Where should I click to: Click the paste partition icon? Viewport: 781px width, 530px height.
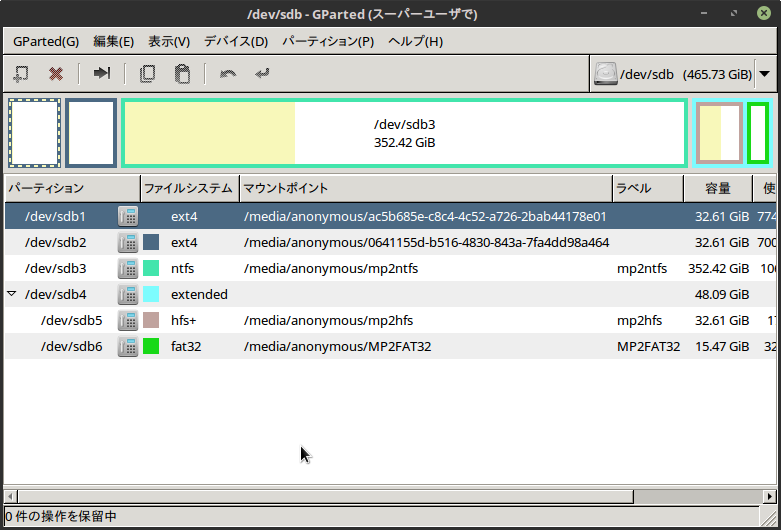click(181, 73)
